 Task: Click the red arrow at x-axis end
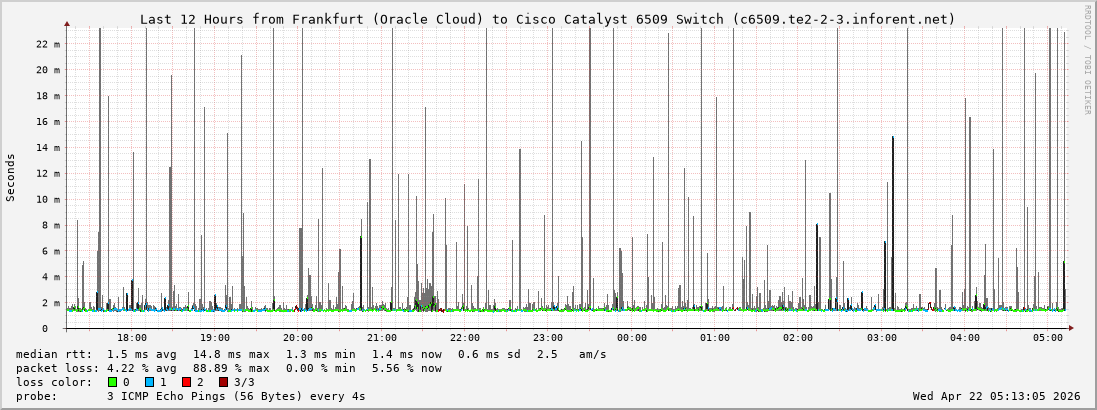tap(1071, 327)
